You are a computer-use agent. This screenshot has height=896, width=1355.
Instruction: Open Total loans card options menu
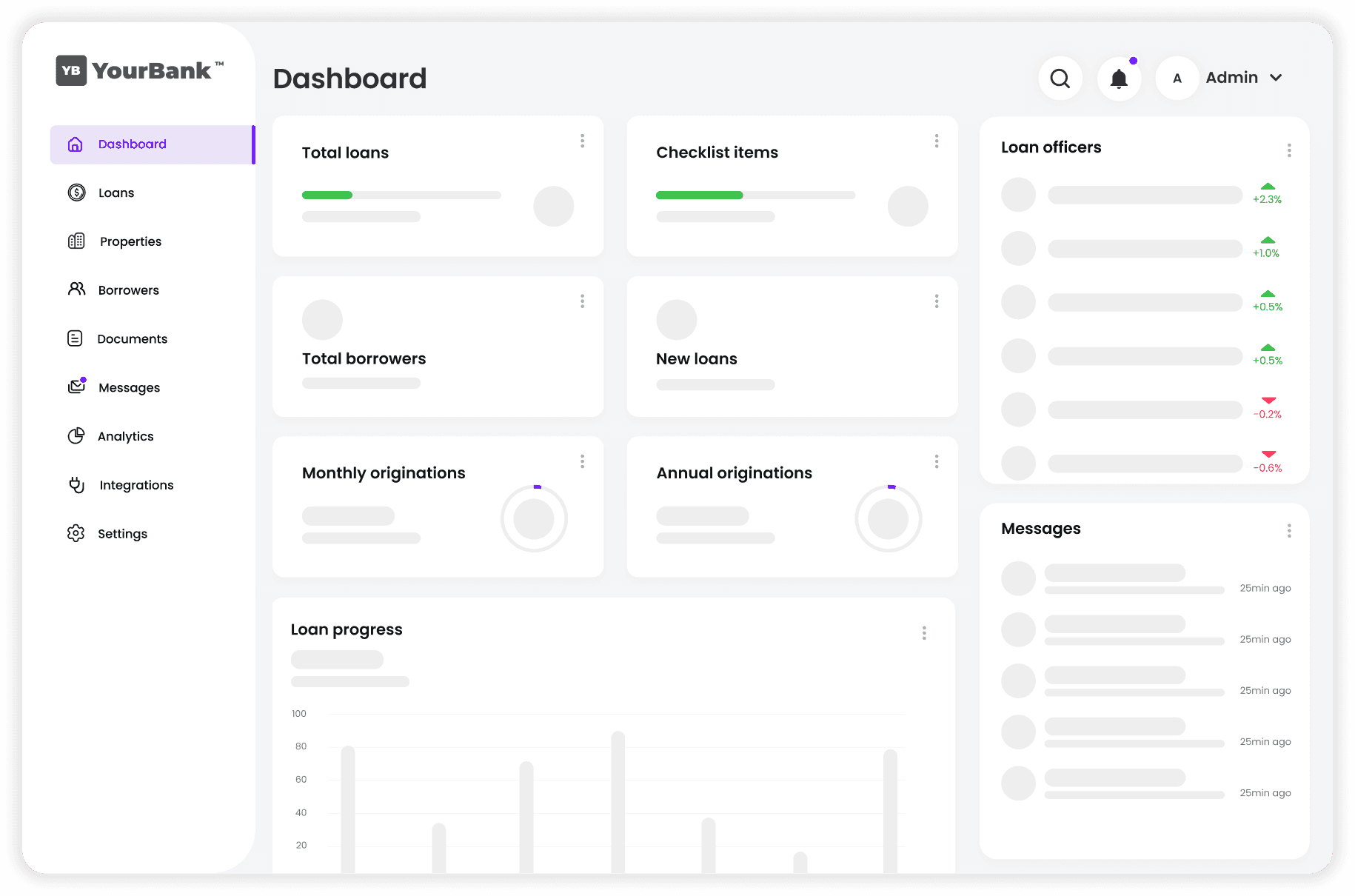tap(583, 141)
